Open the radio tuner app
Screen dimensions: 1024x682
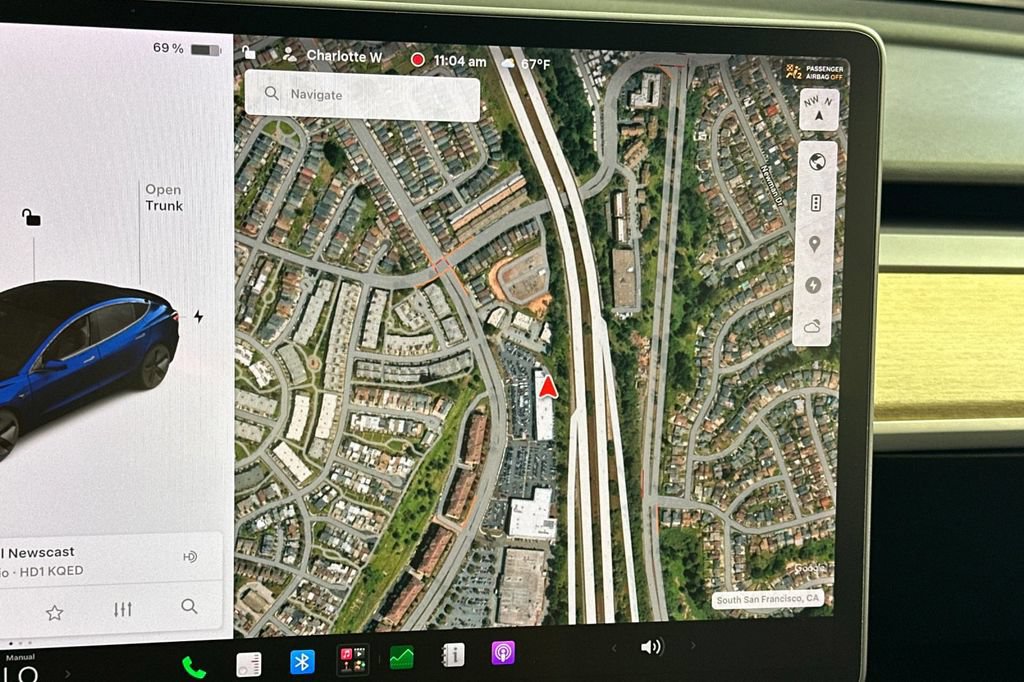tap(249, 664)
